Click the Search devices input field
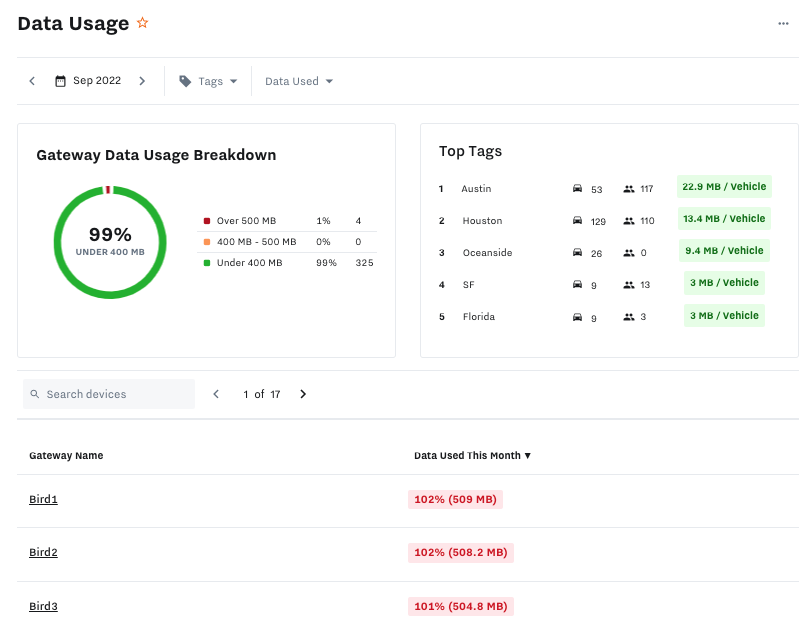808x631 pixels. coord(109,394)
